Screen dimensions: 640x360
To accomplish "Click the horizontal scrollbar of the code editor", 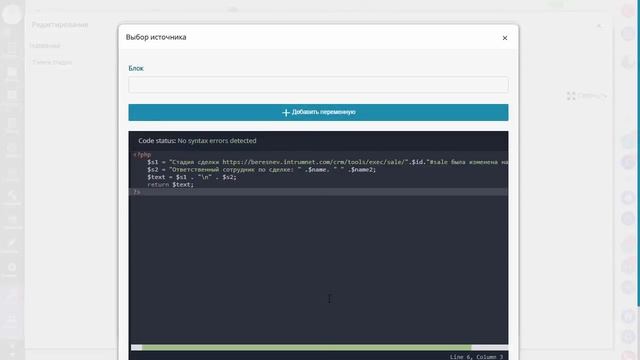I will pos(307,347).
